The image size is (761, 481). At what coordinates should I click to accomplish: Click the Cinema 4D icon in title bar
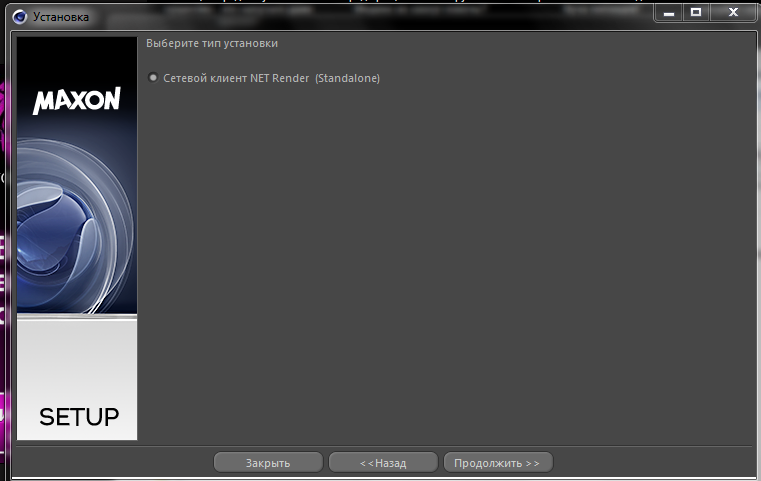(20, 17)
